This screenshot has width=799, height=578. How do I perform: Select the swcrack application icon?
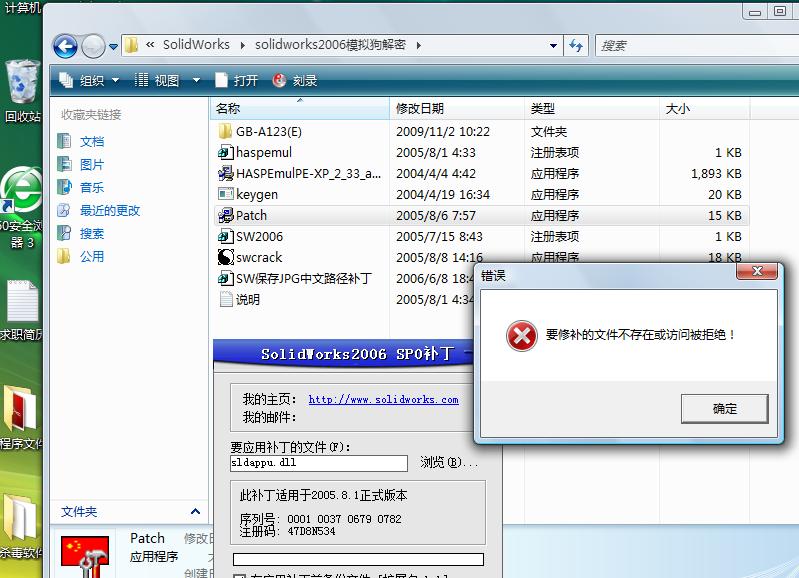[225, 257]
